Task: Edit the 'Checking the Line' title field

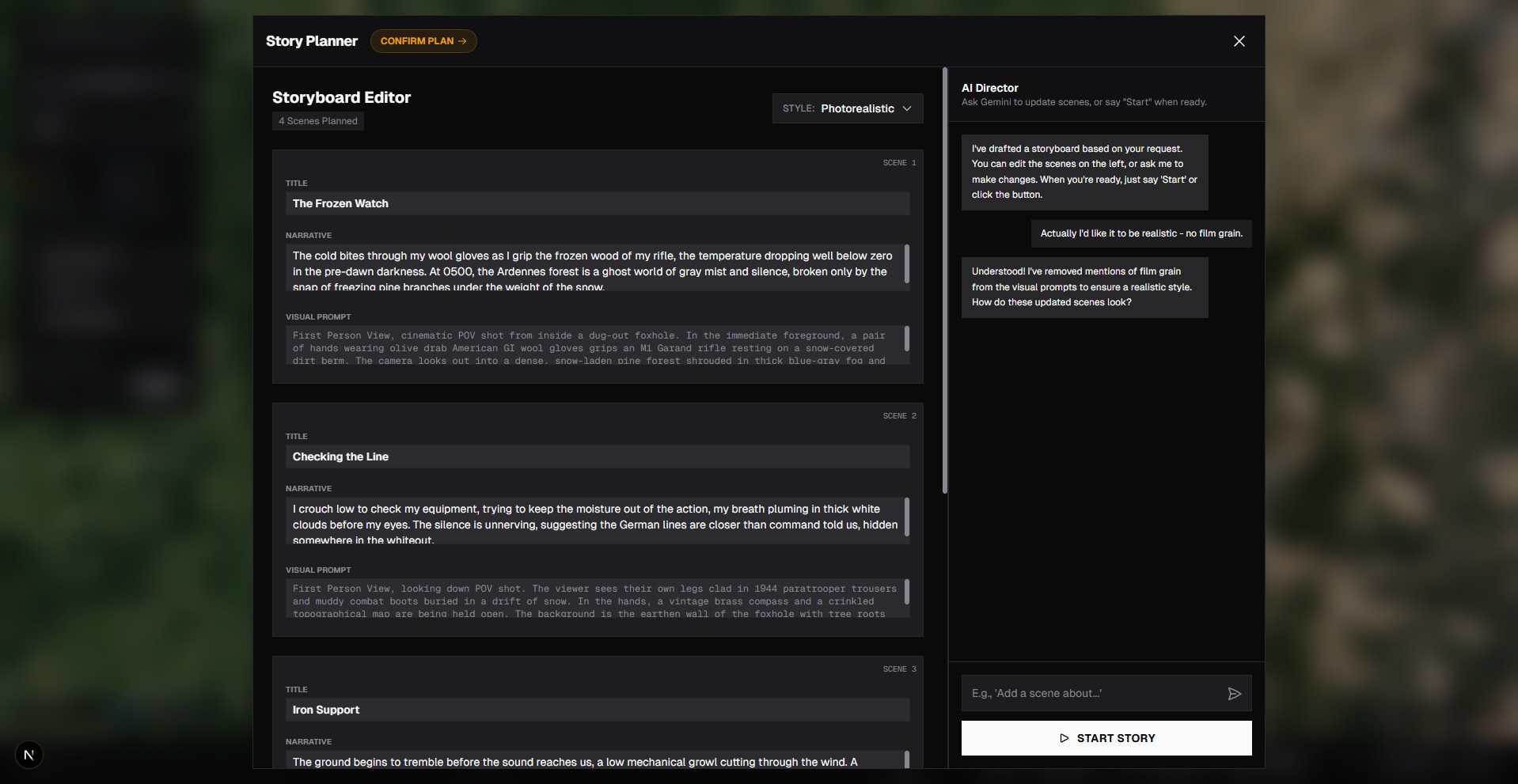Action: (x=597, y=456)
